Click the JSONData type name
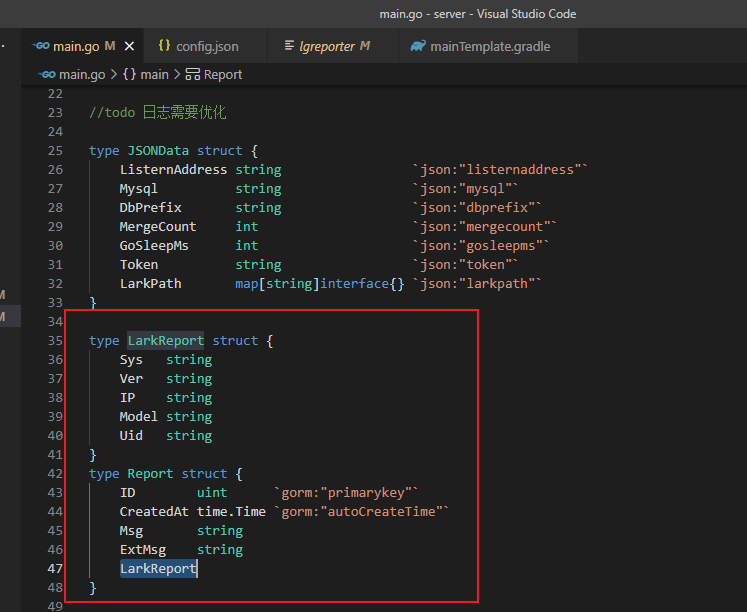This screenshot has height=612, width=747. (x=158, y=151)
